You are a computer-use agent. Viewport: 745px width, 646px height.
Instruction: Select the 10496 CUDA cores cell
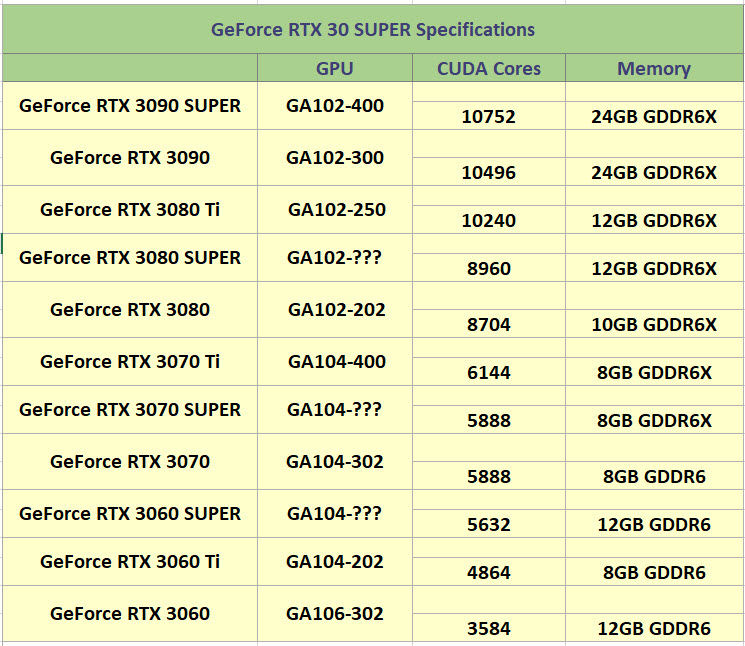click(488, 172)
